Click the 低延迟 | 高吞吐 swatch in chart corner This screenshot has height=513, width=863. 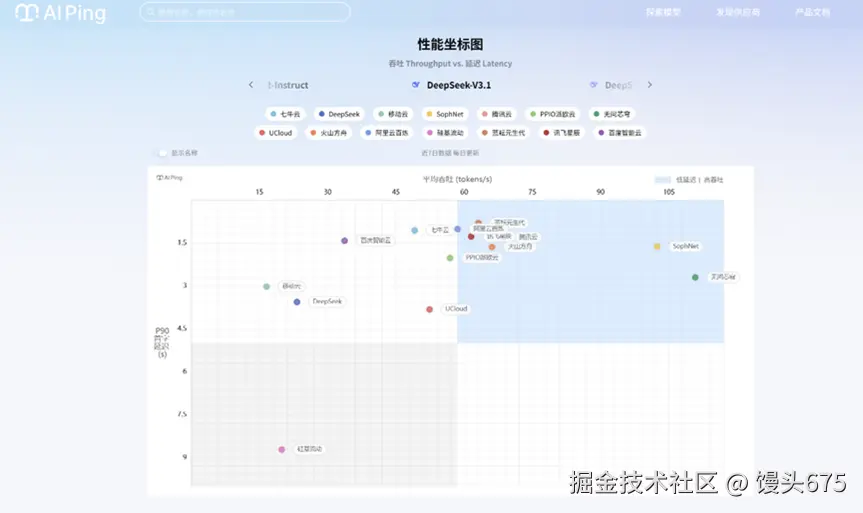663,180
